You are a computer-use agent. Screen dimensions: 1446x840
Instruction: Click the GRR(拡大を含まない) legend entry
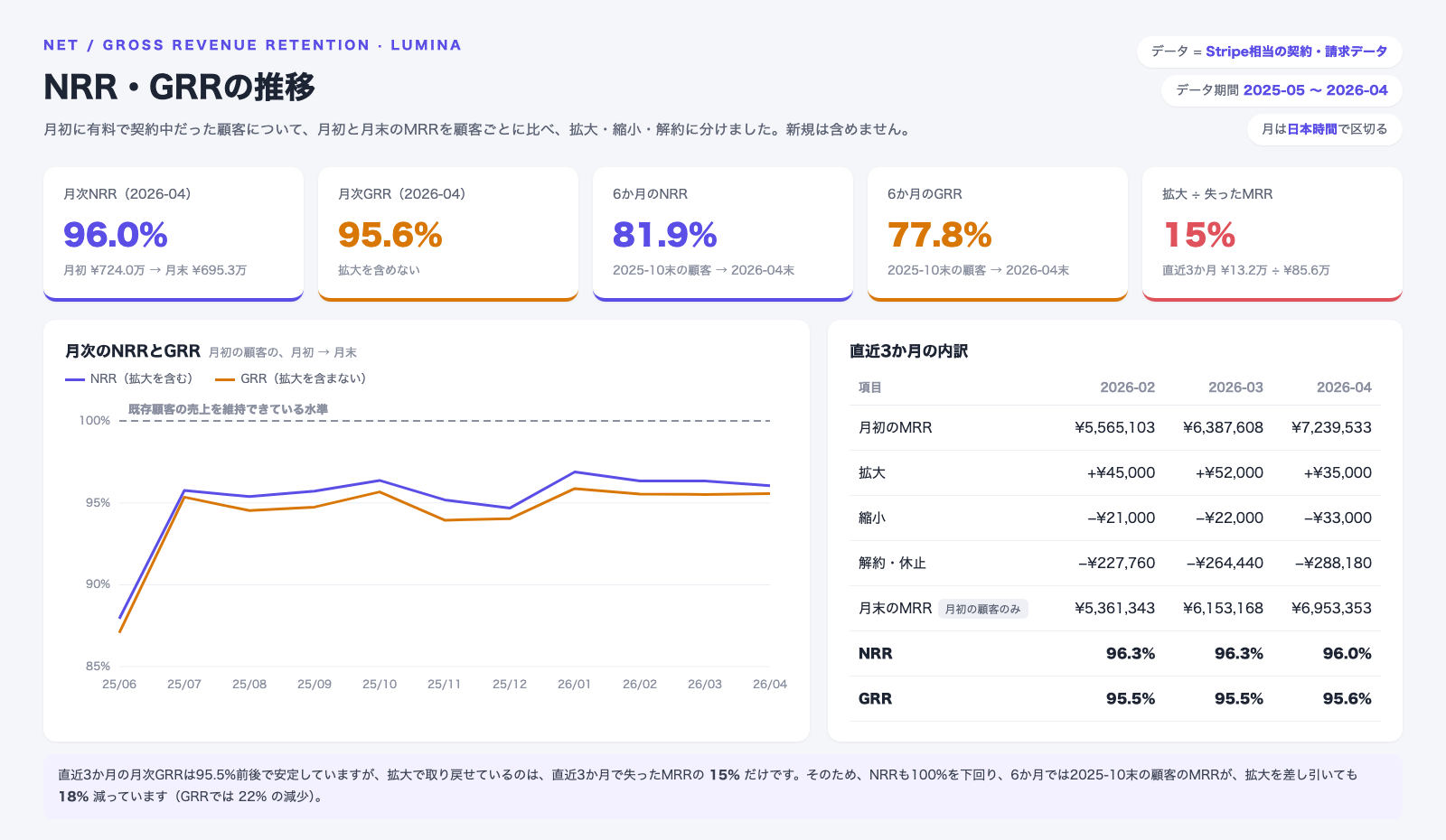[x=291, y=378]
